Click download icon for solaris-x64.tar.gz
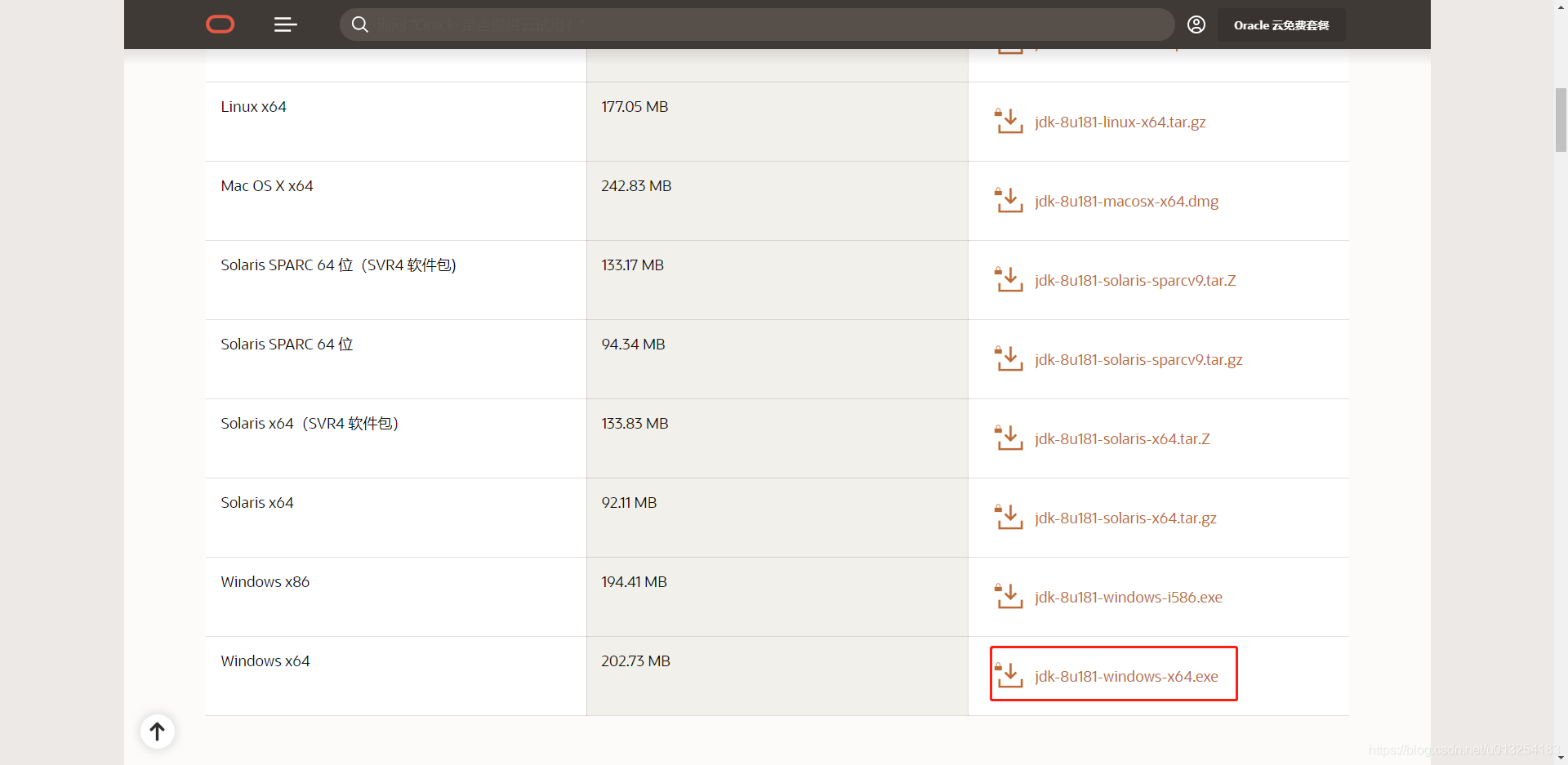Image resolution: width=1568 pixels, height=765 pixels. (x=1009, y=517)
